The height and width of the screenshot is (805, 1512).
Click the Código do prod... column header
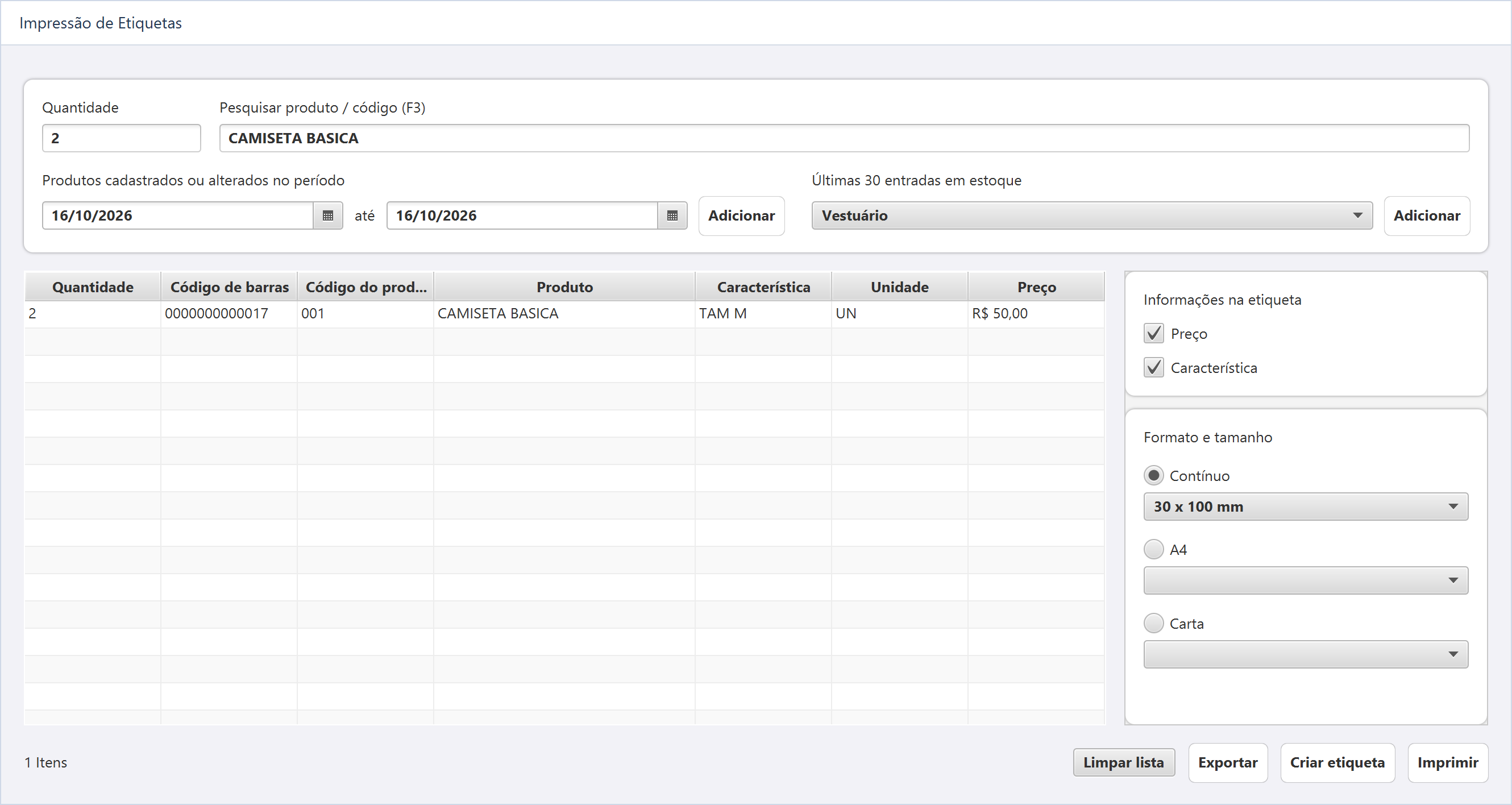[x=365, y=287]
